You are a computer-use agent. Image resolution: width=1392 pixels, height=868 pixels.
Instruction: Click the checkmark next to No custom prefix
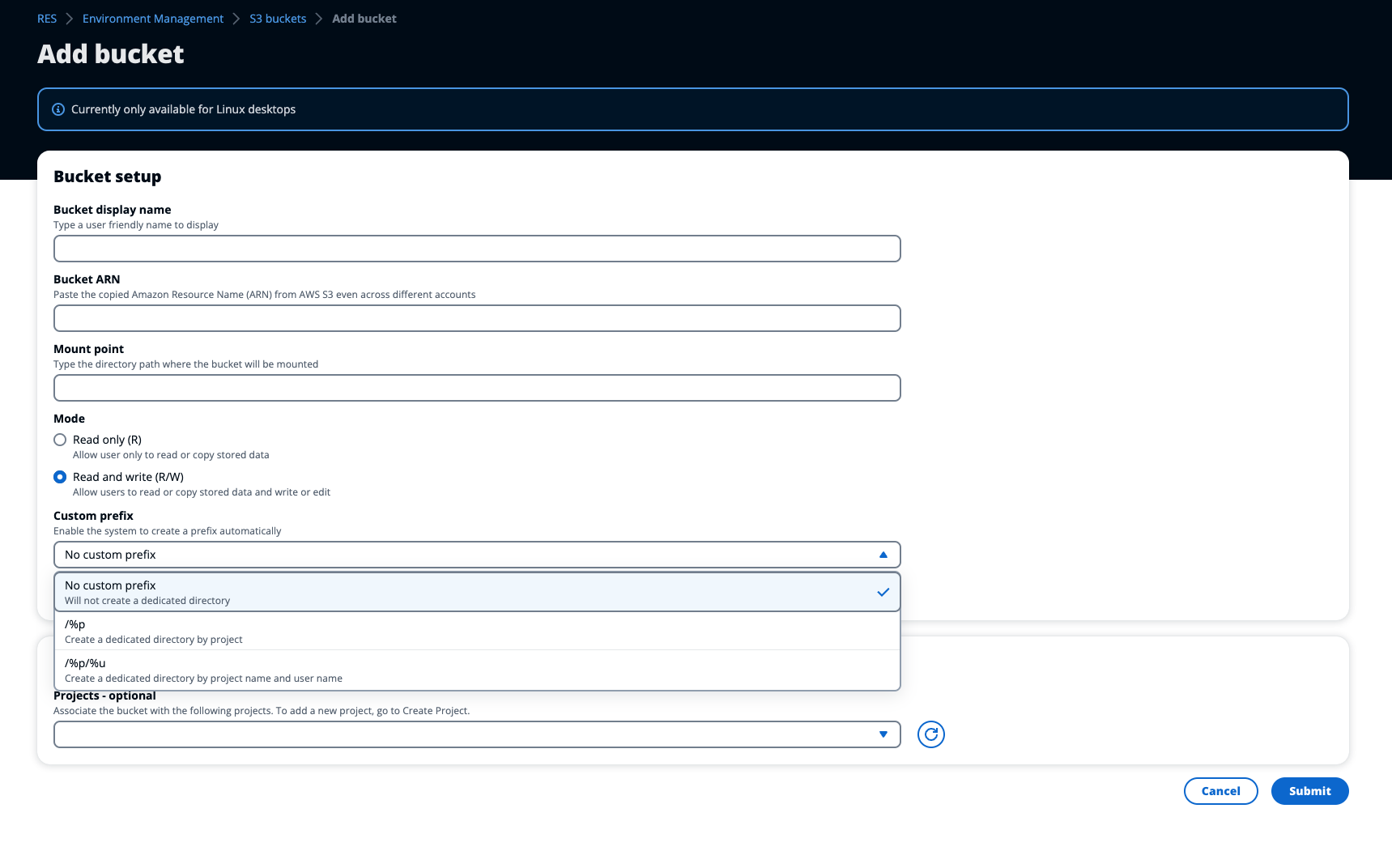(881, 592)
